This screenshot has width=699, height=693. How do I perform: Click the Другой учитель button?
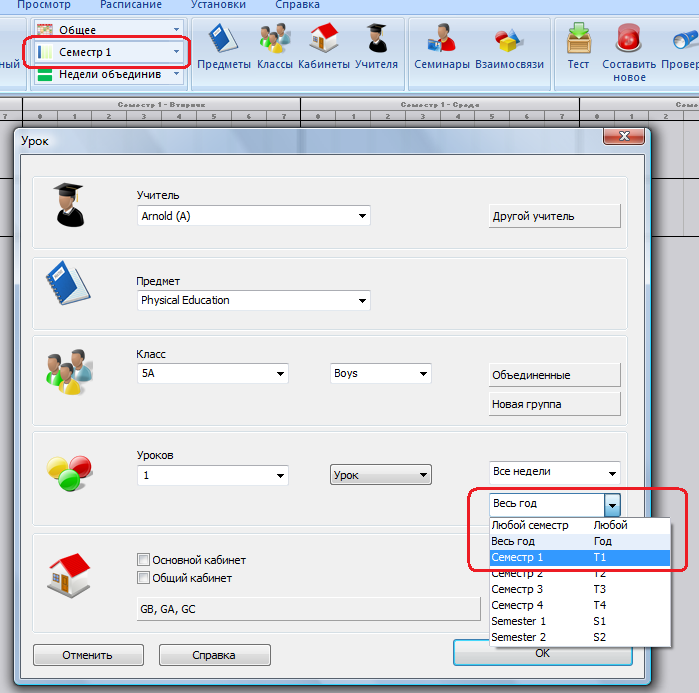pos(554,216)
